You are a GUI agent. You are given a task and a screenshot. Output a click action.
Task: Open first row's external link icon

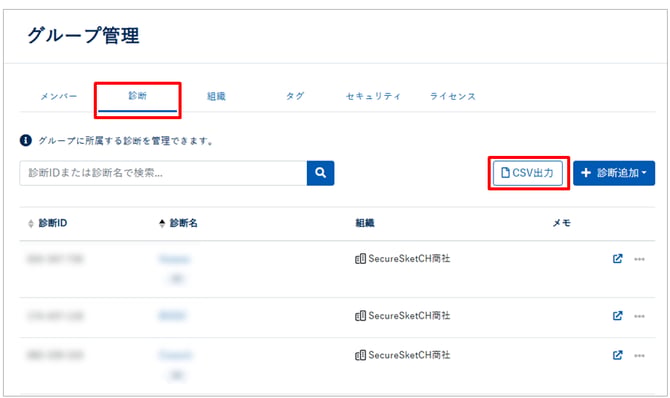(617, 259)
